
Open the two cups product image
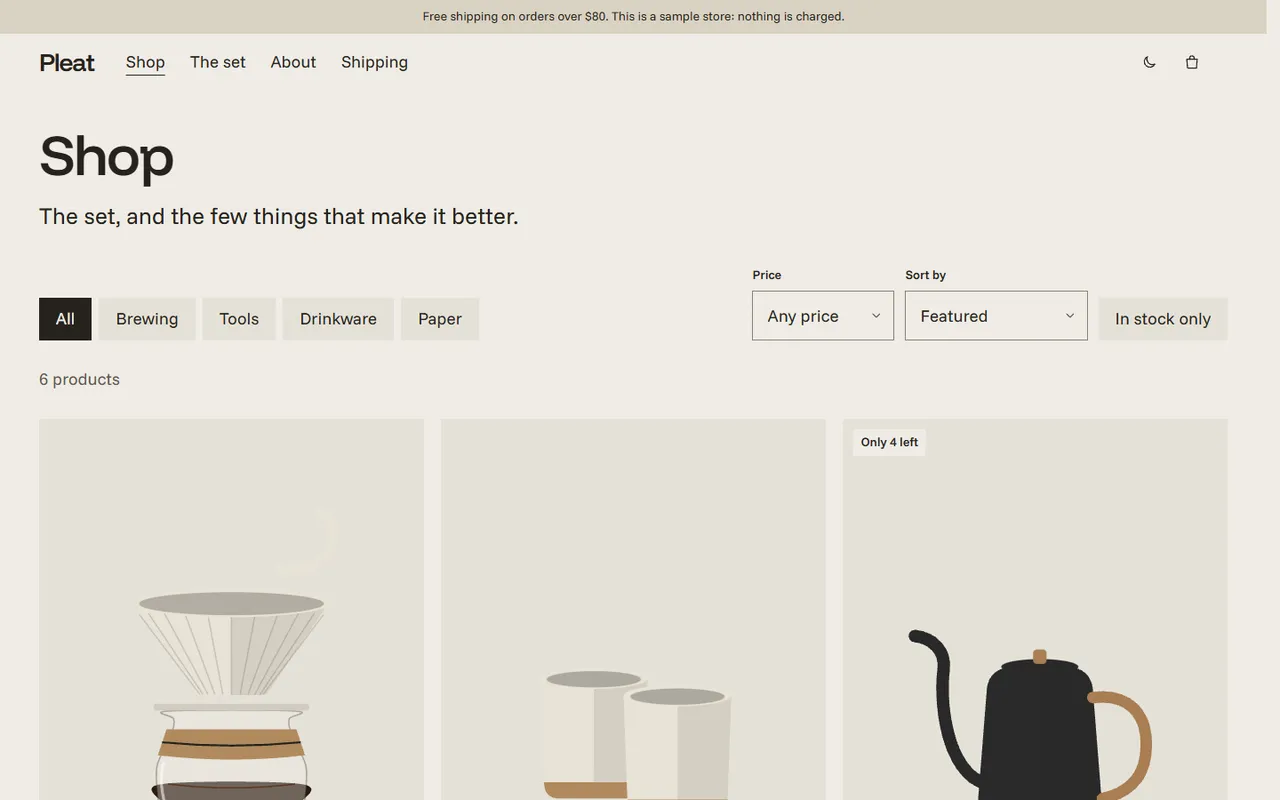pos(633,610)
